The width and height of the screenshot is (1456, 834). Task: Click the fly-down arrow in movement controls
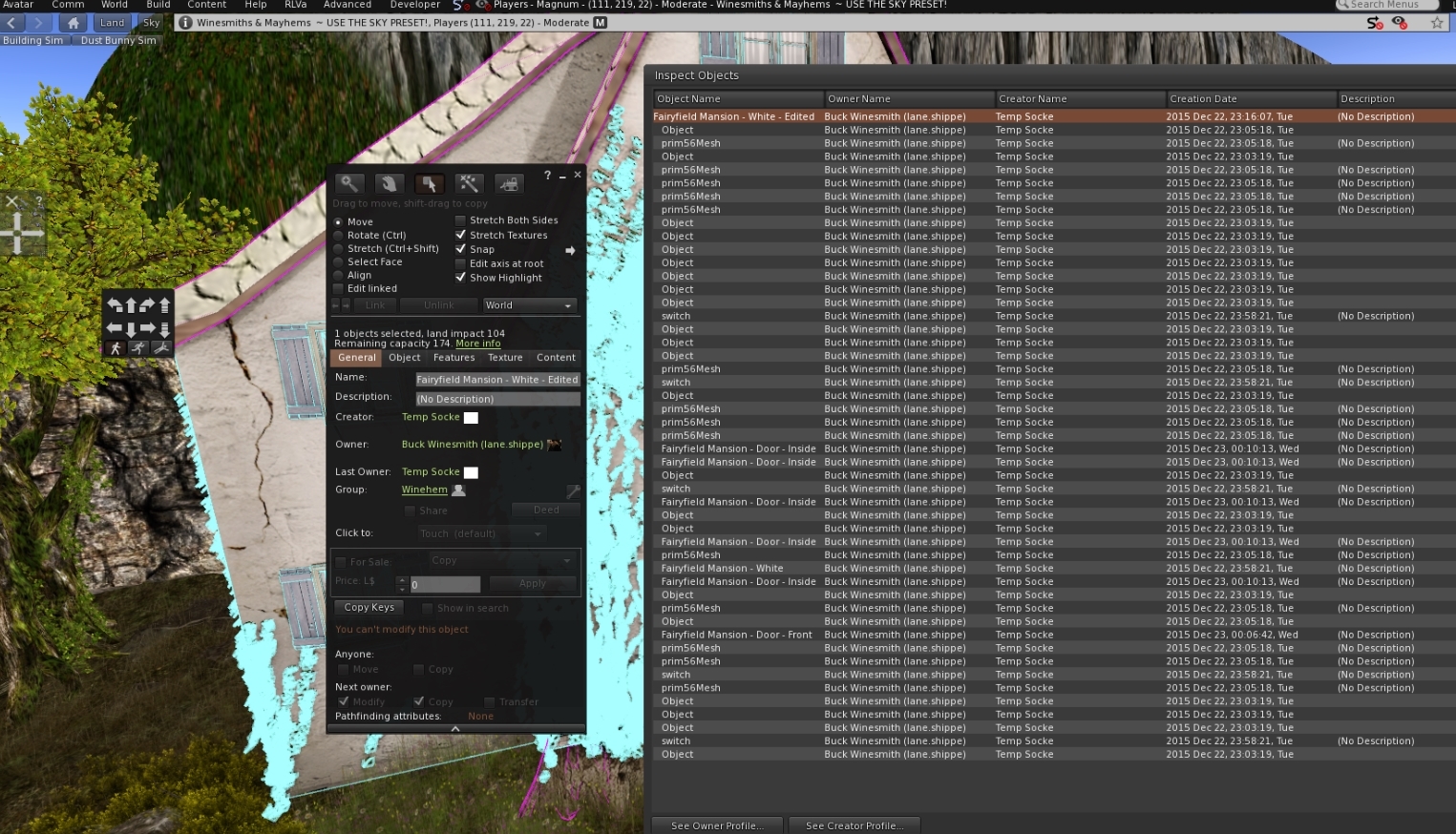pos(164,329)
